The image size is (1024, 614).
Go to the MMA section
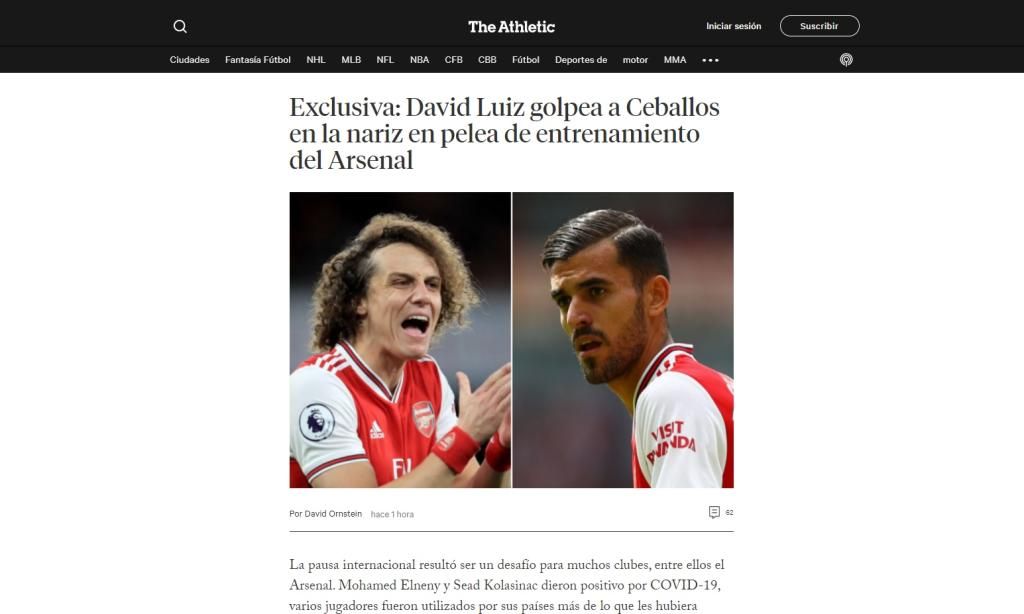click(675, 59)
